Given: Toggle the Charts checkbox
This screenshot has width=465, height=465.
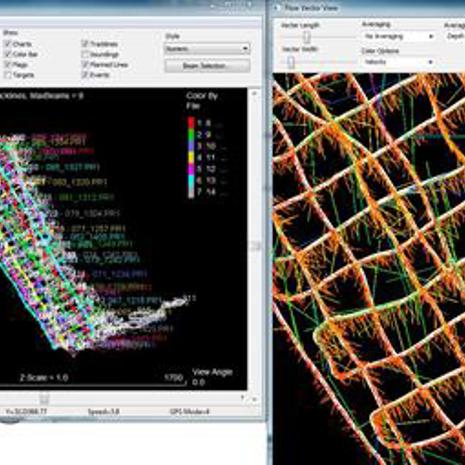Looking at the screenshot, I should point(8,44).
